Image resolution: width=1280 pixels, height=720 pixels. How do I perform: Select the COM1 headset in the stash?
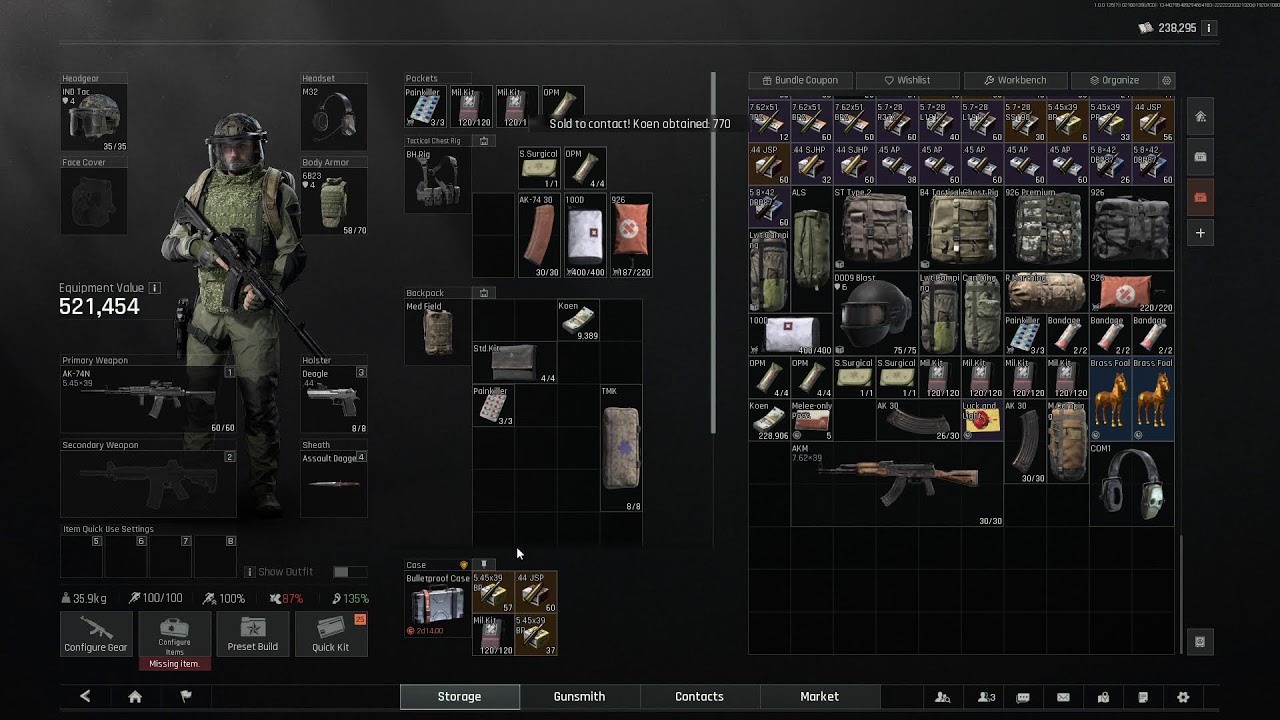(1131, 485)
